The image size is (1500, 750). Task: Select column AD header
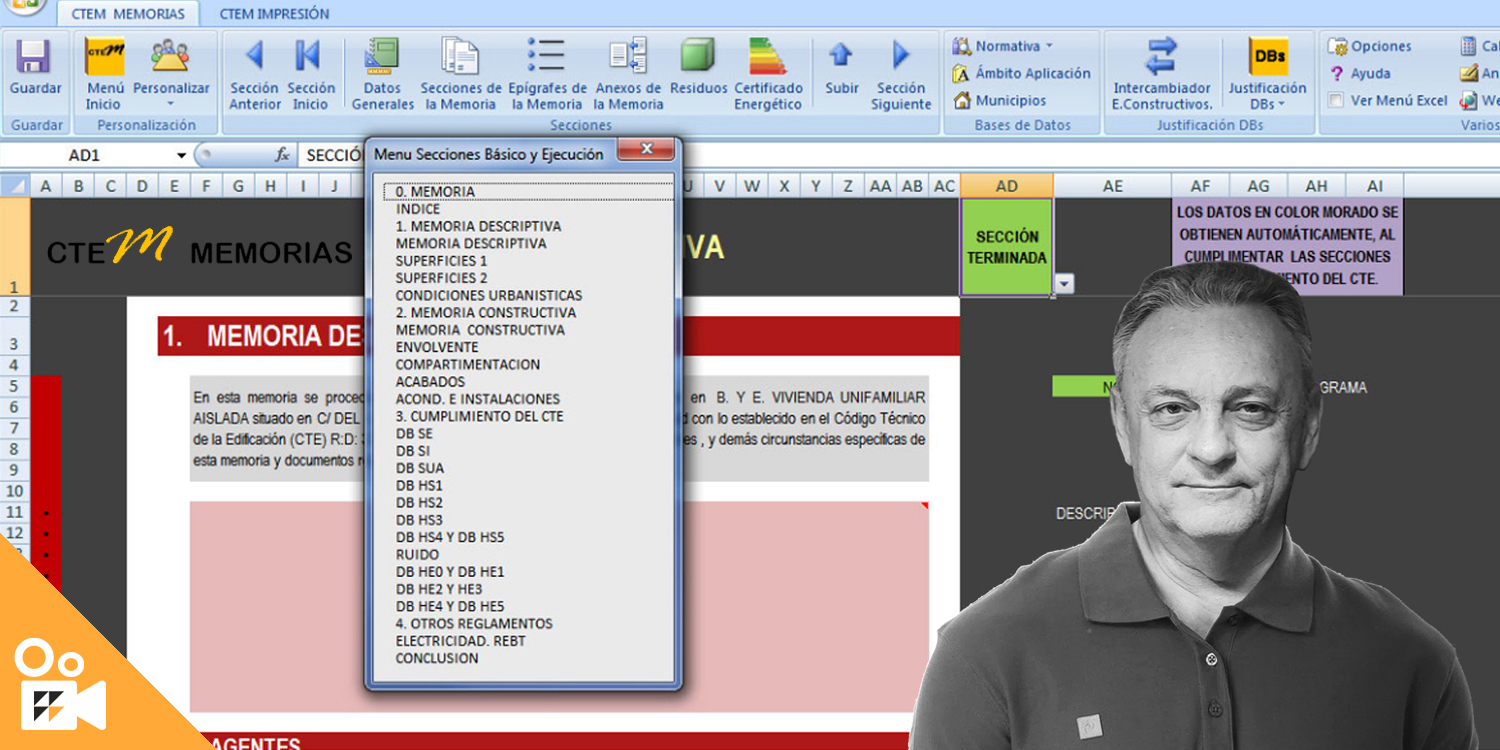click(1006, 186)
